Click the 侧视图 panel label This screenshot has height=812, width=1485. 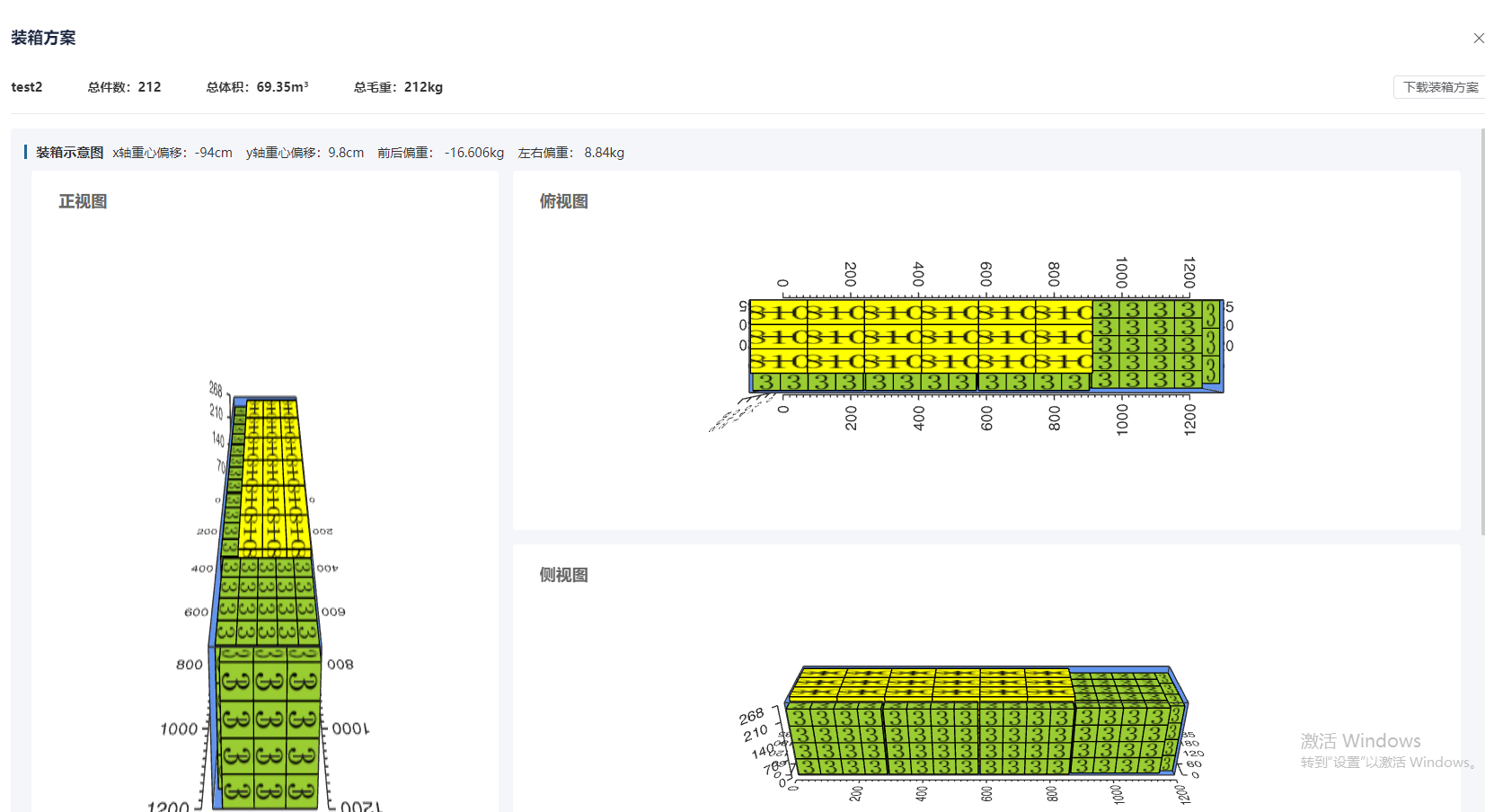point(564,575)
